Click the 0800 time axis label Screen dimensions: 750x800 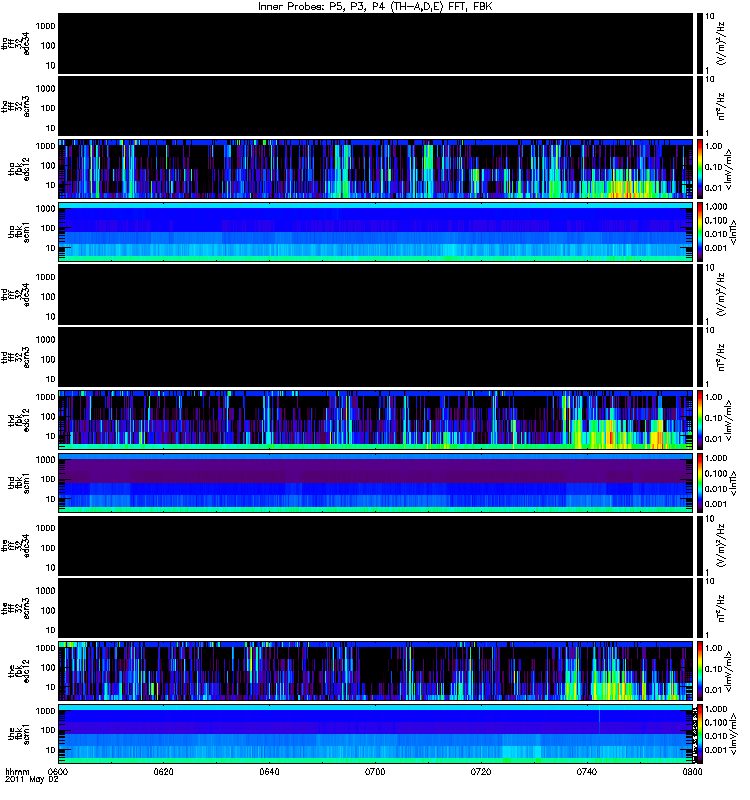(692, 771)
